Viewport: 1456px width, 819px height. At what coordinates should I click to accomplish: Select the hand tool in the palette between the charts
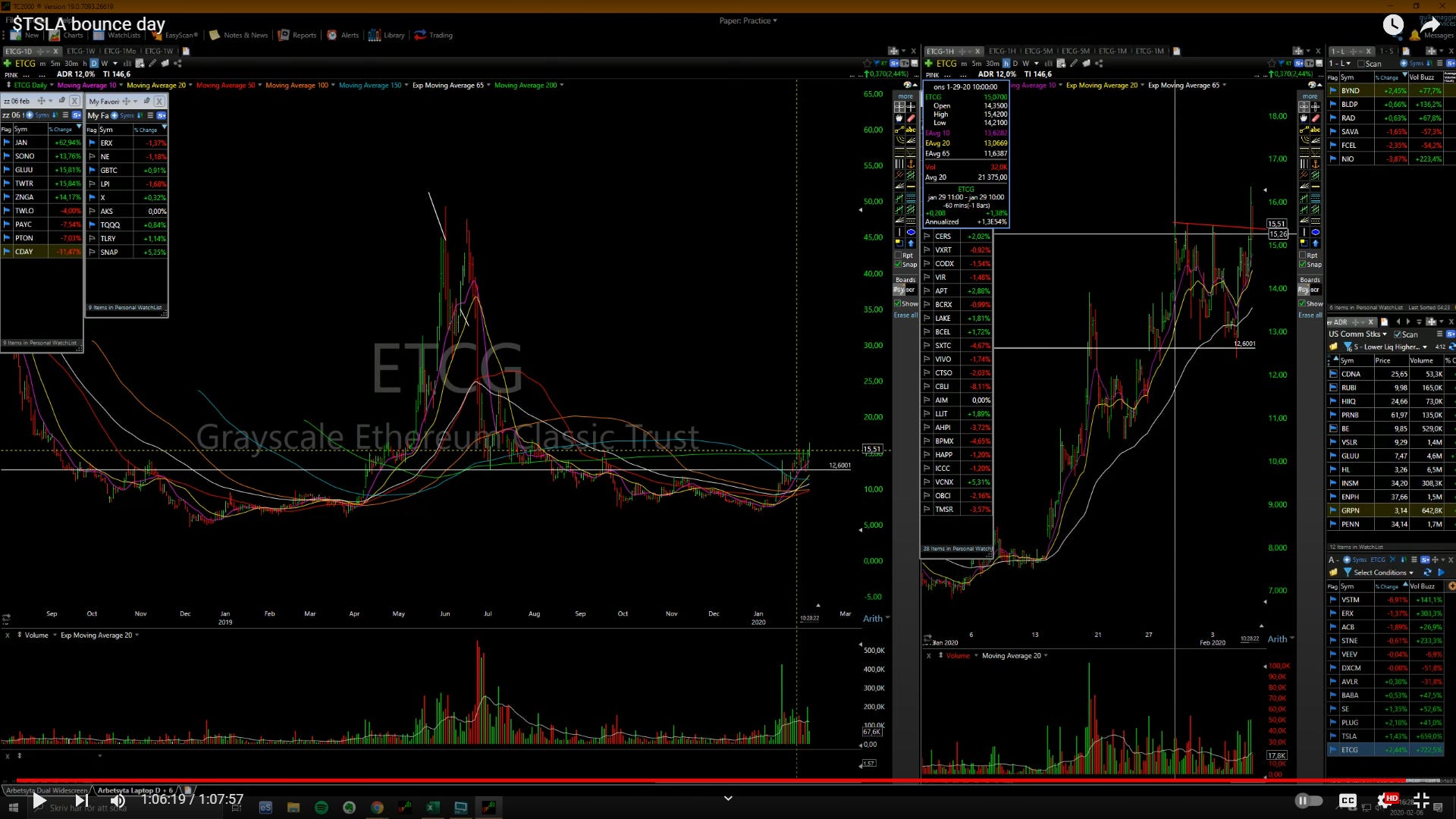[x=900, y=118]
